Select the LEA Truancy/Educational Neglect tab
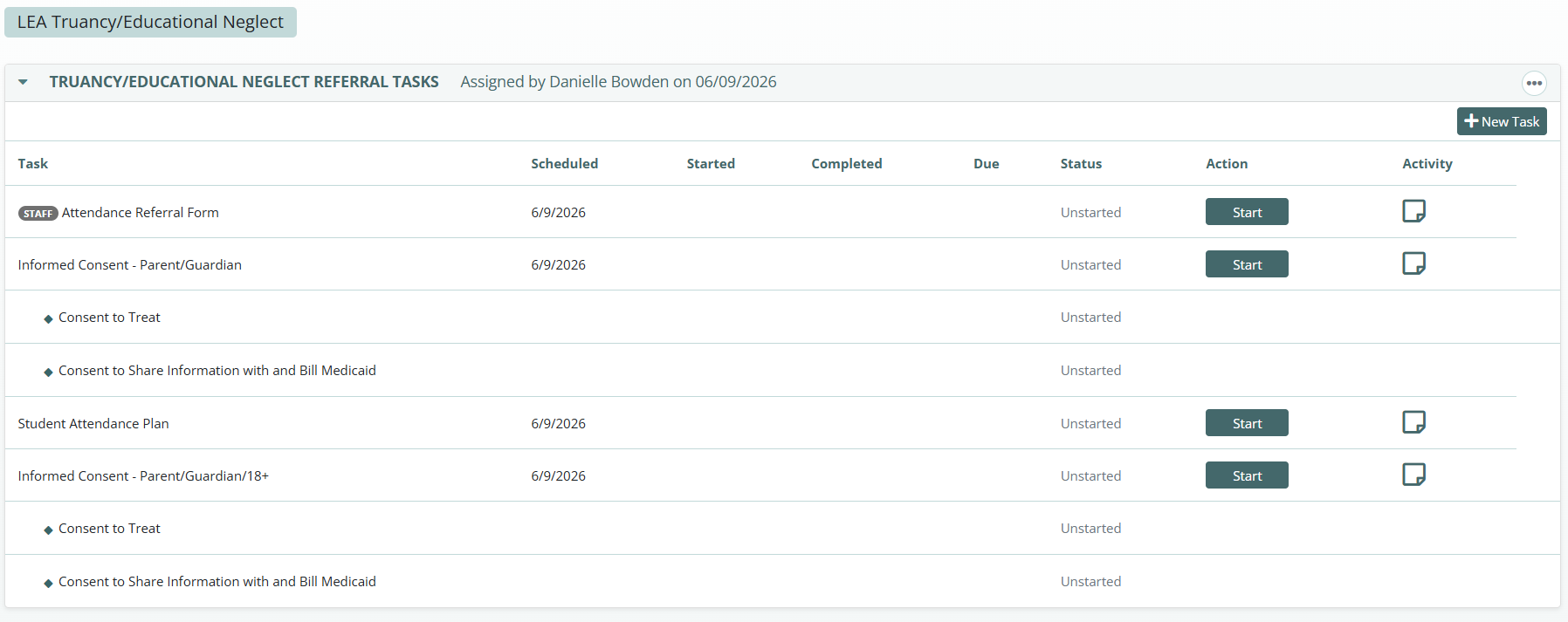This screenshot has height=622, width=1568. point(150,22)
